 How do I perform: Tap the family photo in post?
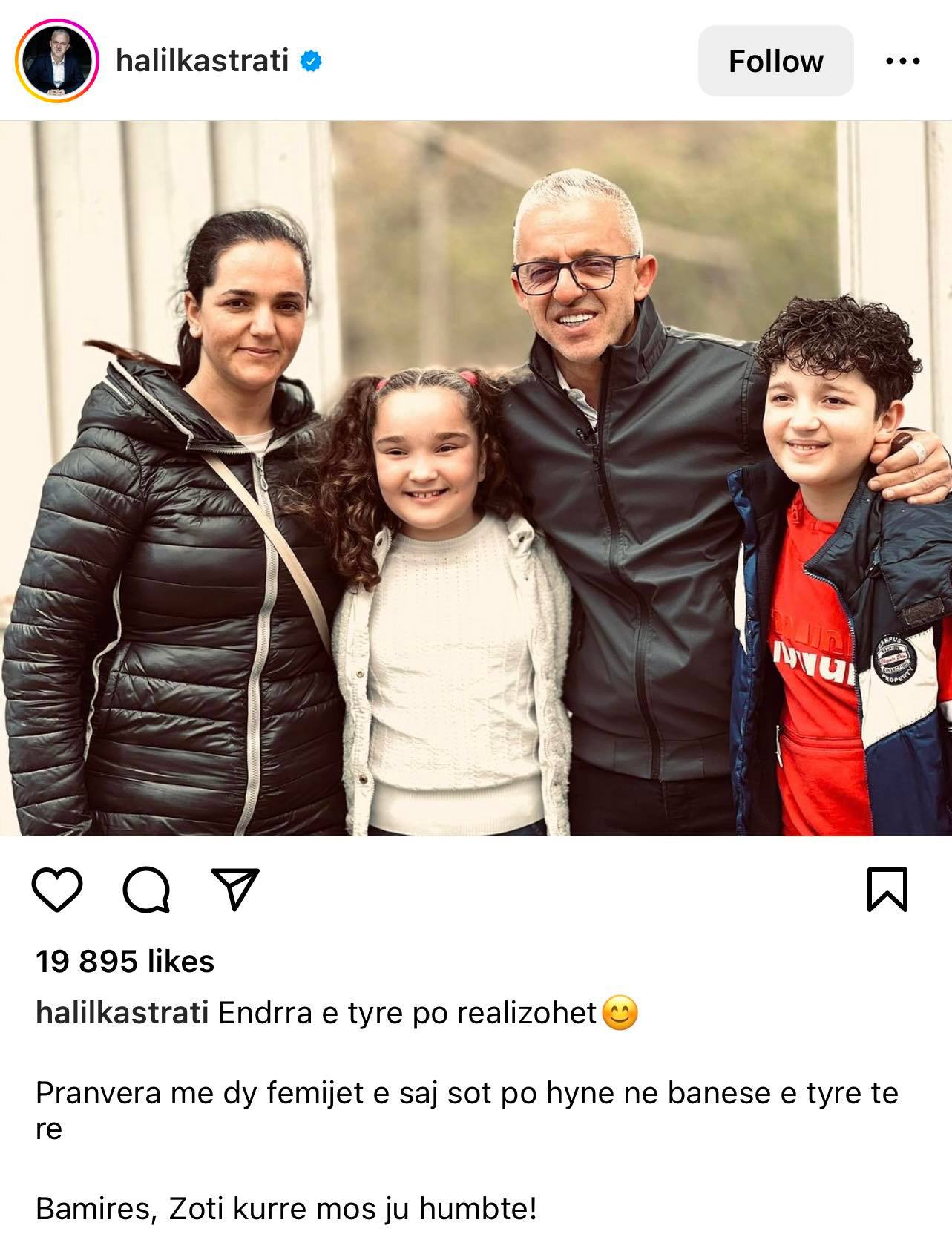point(476,478)
